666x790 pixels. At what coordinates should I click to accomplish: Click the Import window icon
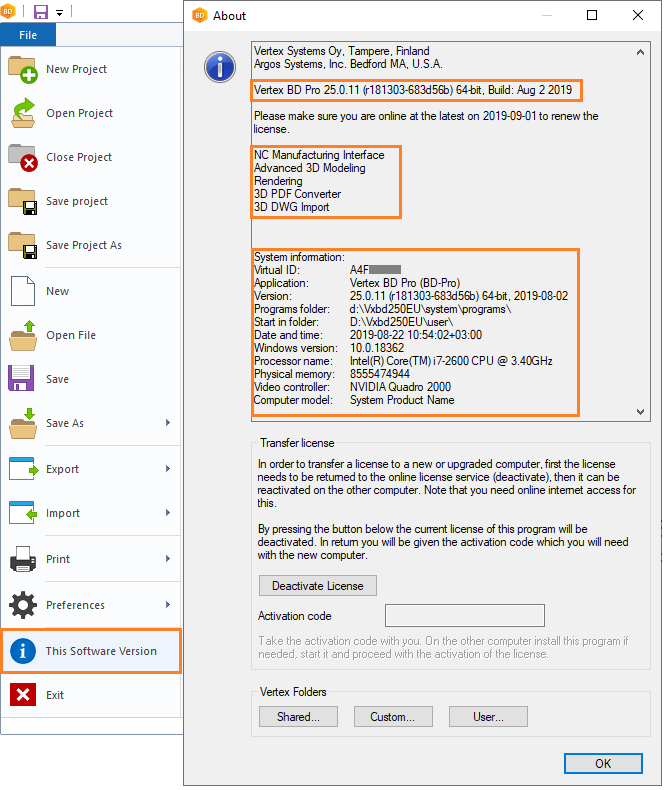[23, 513]
